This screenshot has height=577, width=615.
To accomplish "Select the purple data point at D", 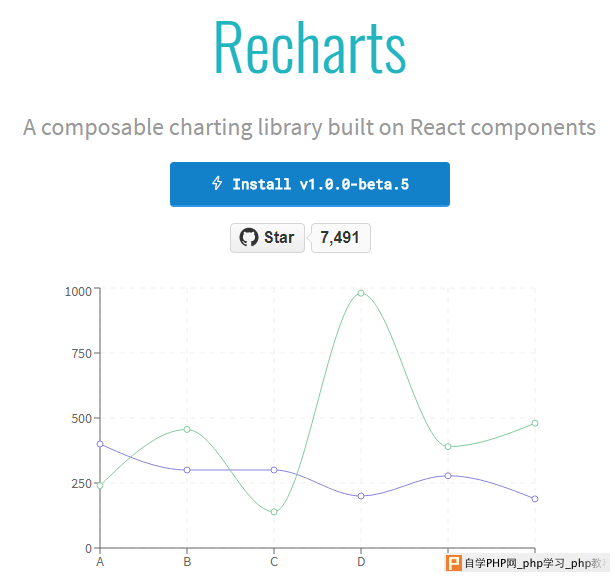I will (x=361, y=496).
